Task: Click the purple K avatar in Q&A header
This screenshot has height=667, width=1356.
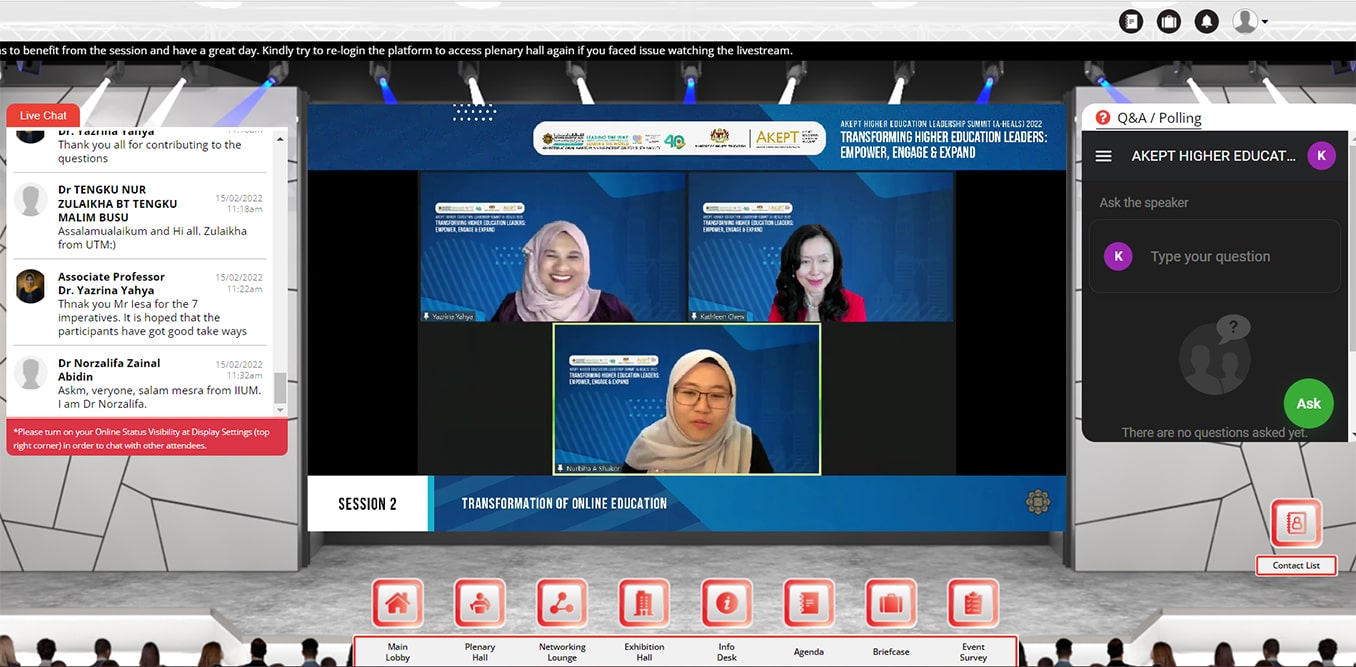Action: 1321,155
